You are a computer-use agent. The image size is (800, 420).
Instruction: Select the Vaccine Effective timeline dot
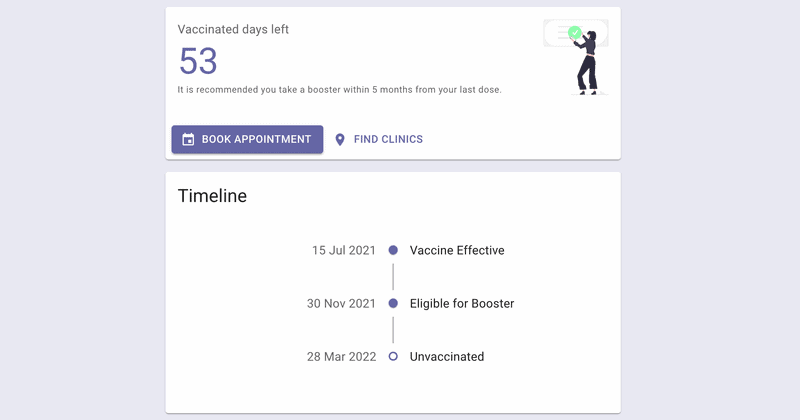click(393, 250)
